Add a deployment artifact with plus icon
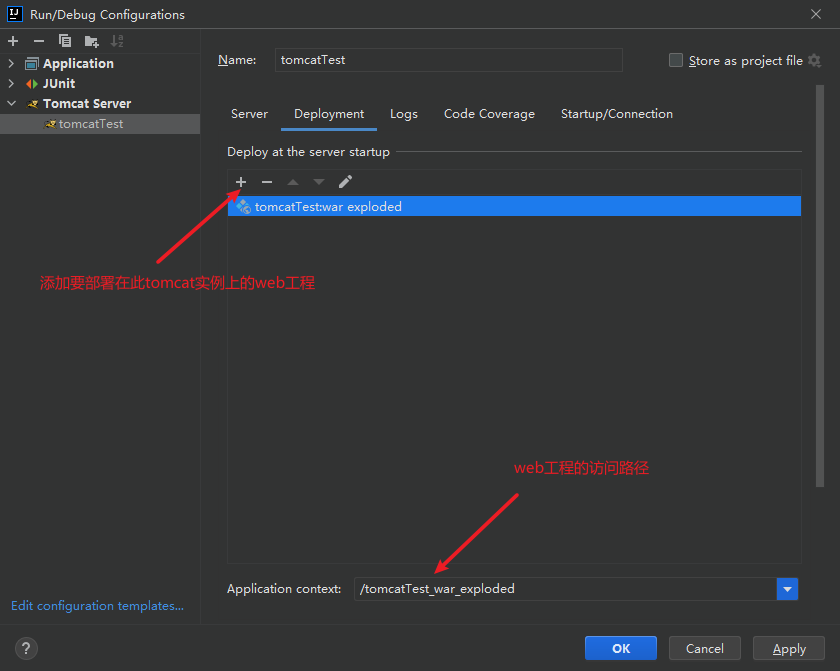This screenshot has height=671, width=840. point(241,182)
